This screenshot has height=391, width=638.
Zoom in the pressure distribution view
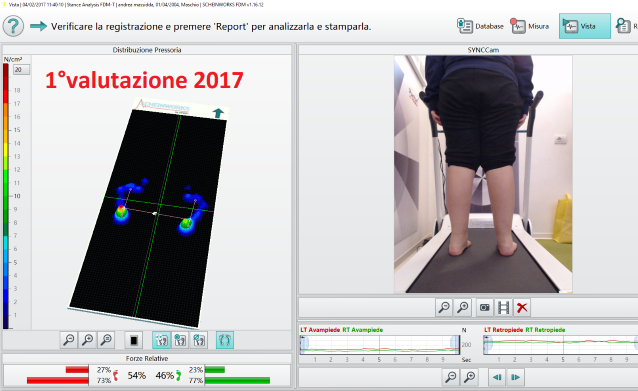(87, 340)
